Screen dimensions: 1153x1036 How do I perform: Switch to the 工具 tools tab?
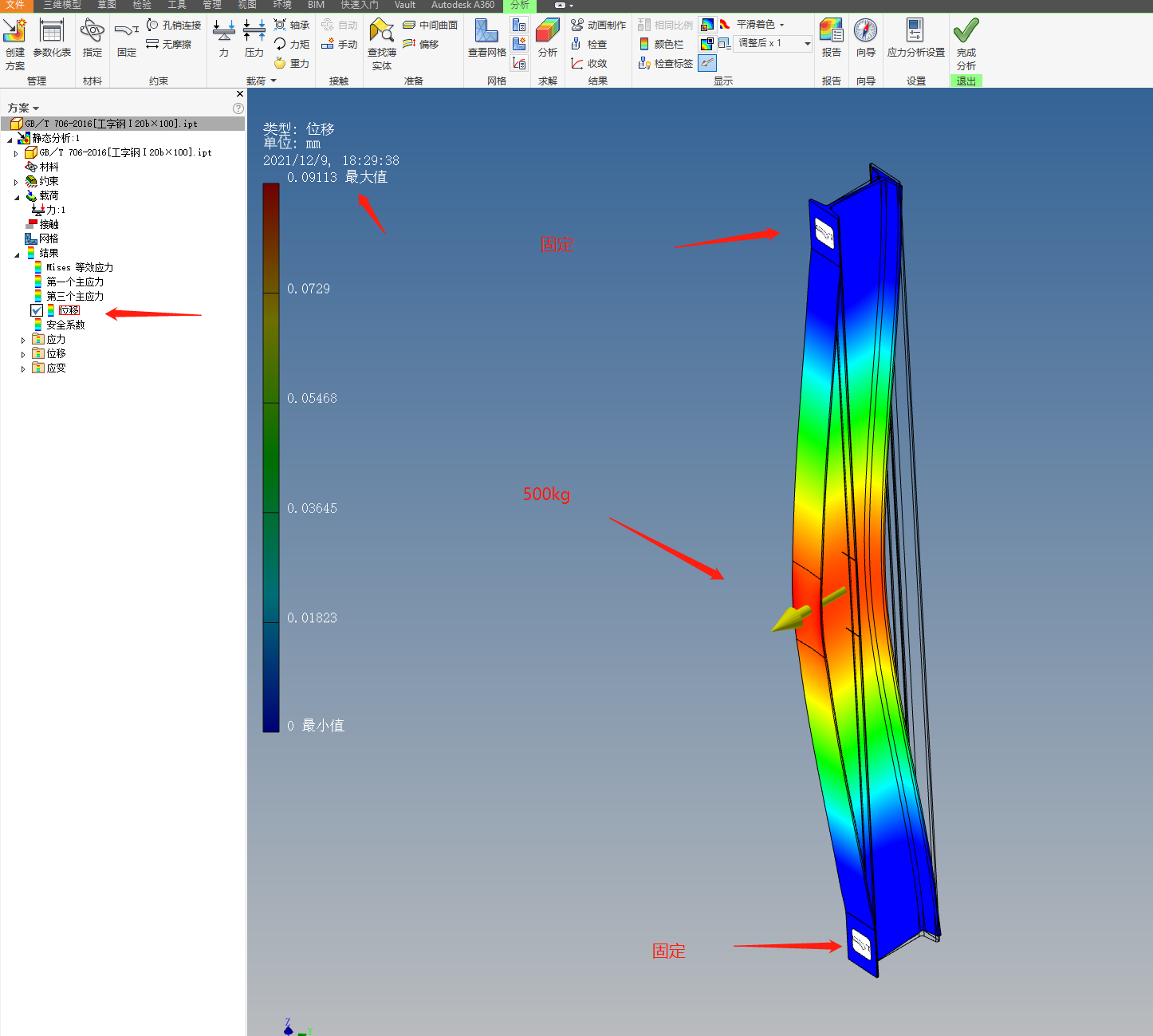click(177, 5)
